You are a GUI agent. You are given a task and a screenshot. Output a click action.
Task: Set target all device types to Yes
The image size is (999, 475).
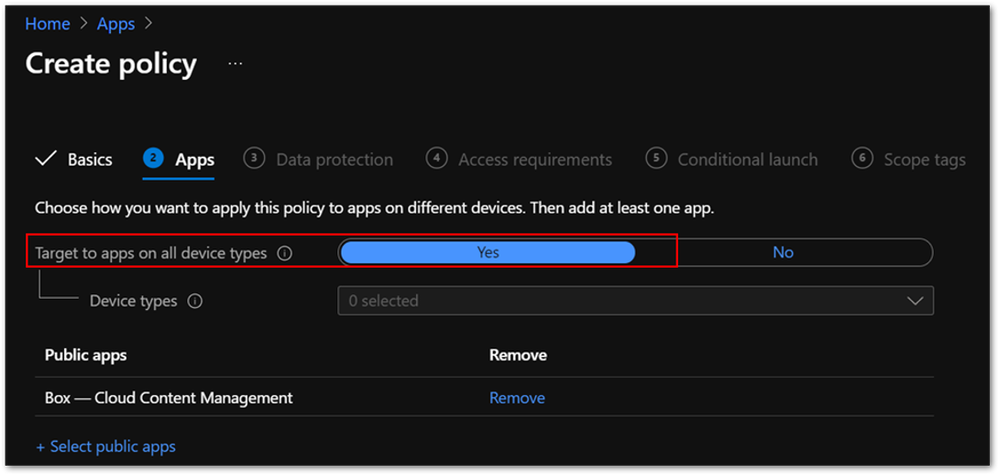click(x=487, y=252)
